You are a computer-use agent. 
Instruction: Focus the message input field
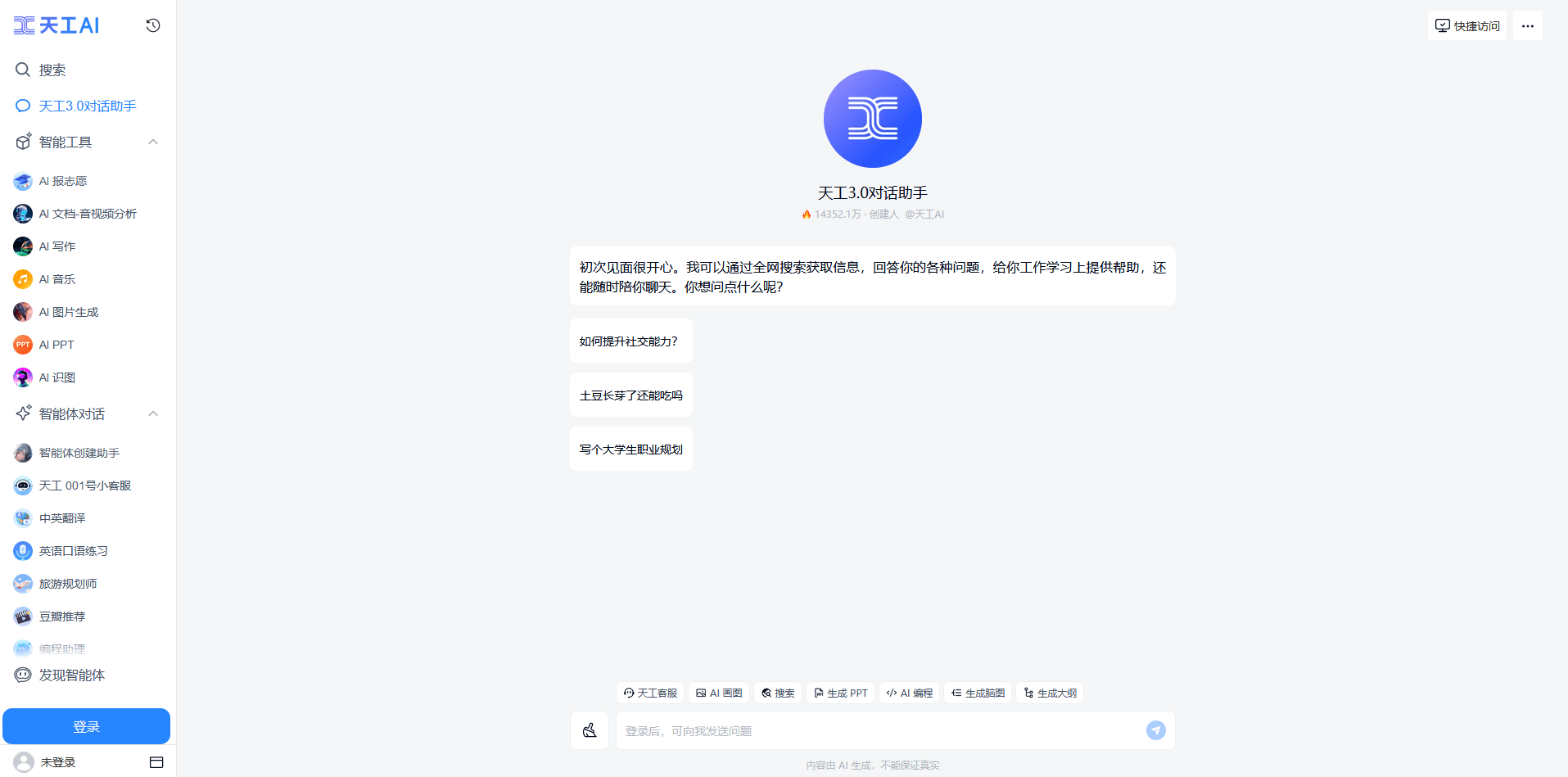tap(880, 730)
